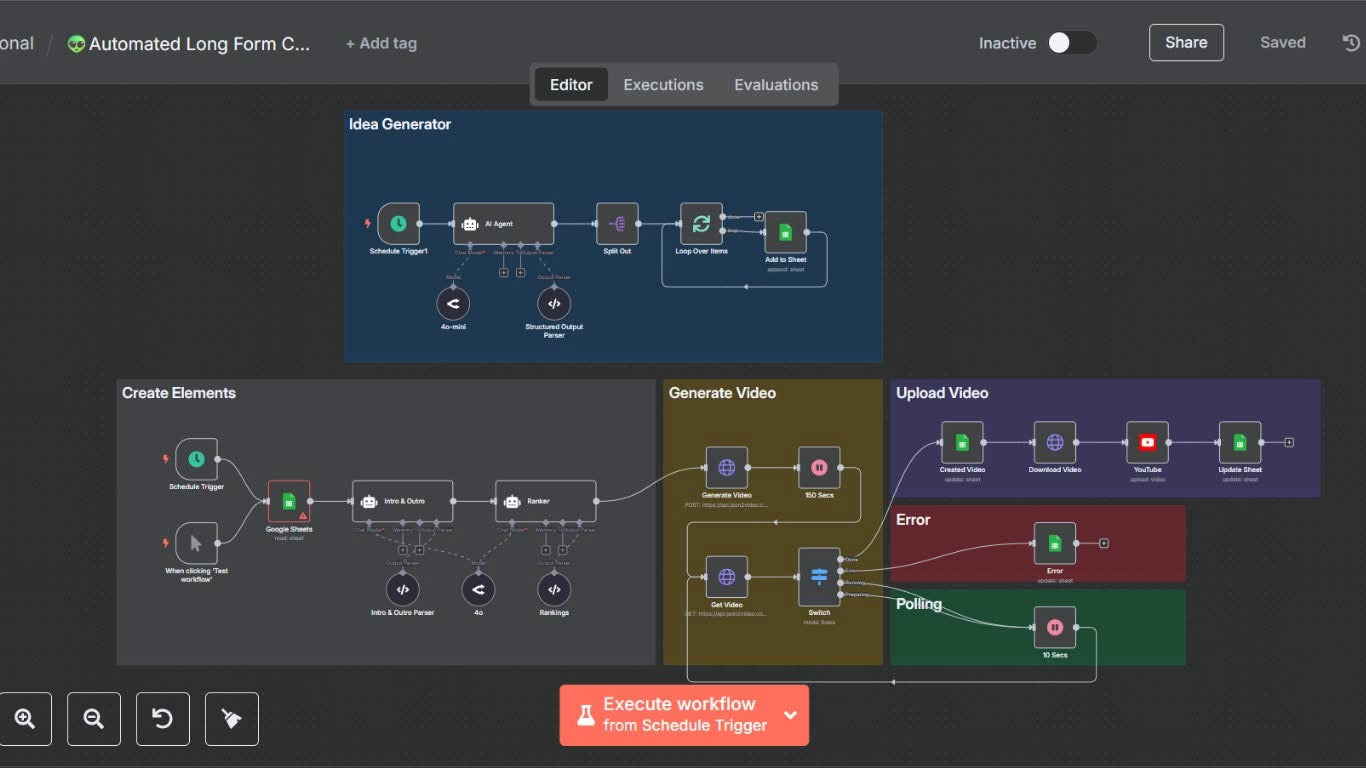1366x768 pixels.
Task: Click Execute workflow from Schedule Trigger
Action: pyautogui.click(x=672, y=715)
